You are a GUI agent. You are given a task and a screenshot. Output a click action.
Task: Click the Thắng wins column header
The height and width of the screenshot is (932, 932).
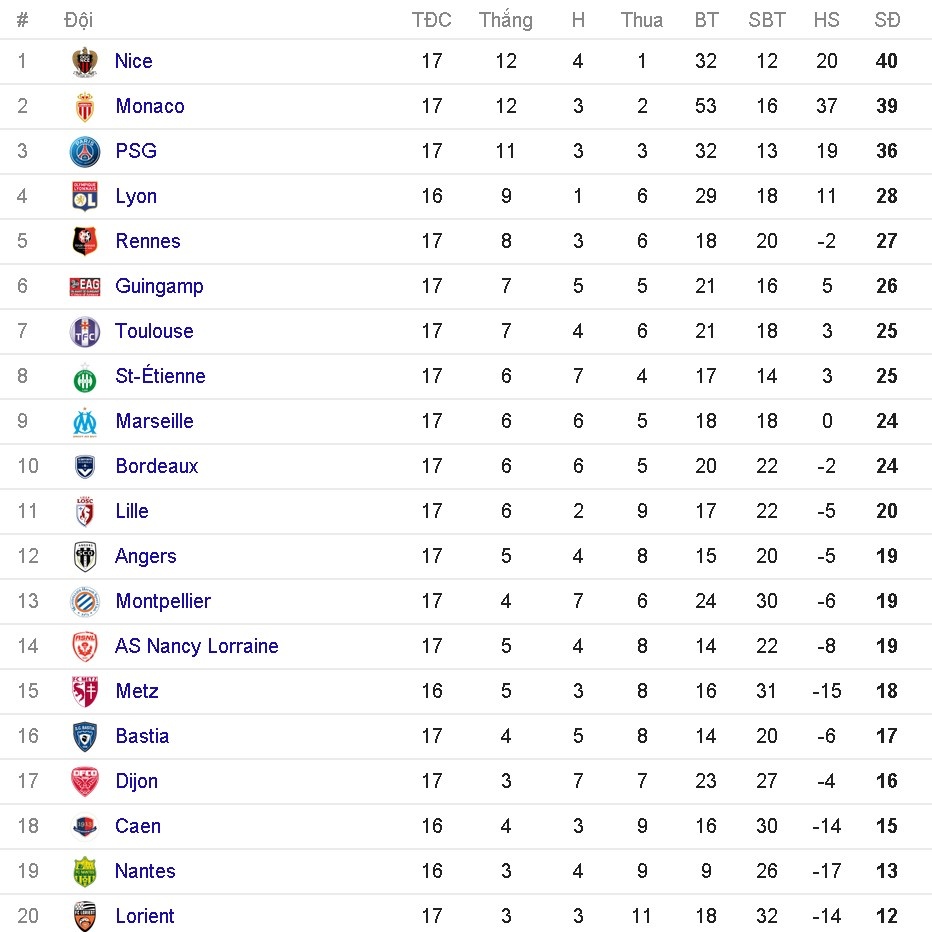coord(506,20)
